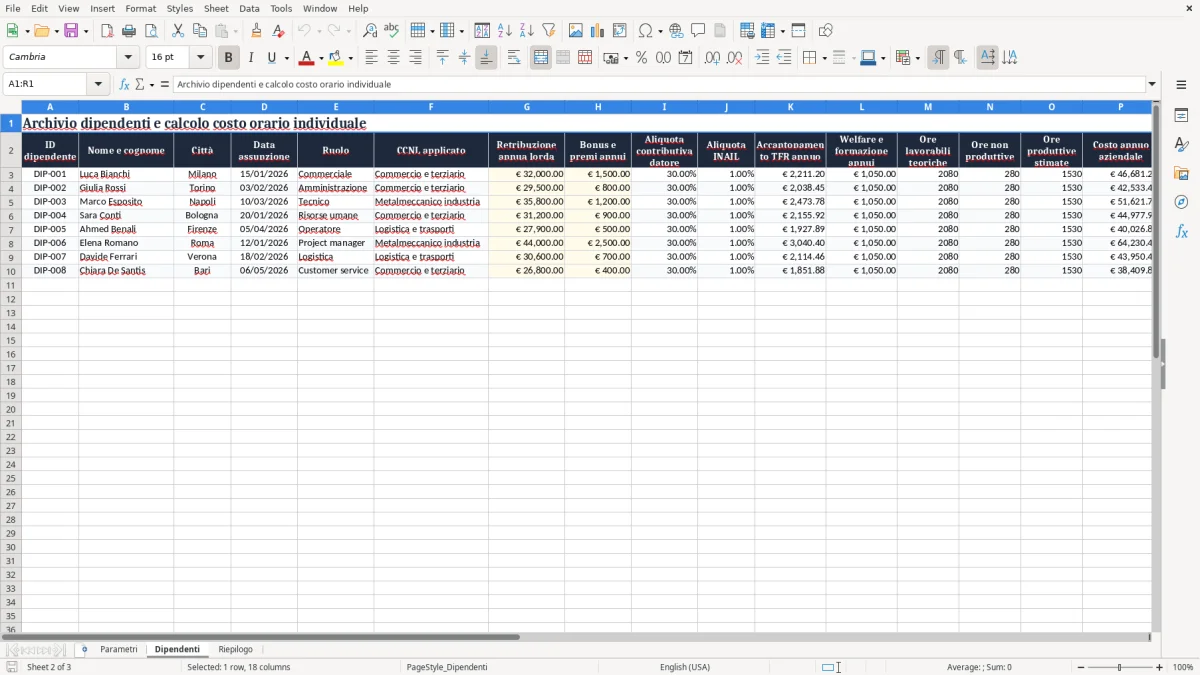Open the Draw functions shapes icon
This screenshot has height=675, width=1200.
tap(826, 31)
